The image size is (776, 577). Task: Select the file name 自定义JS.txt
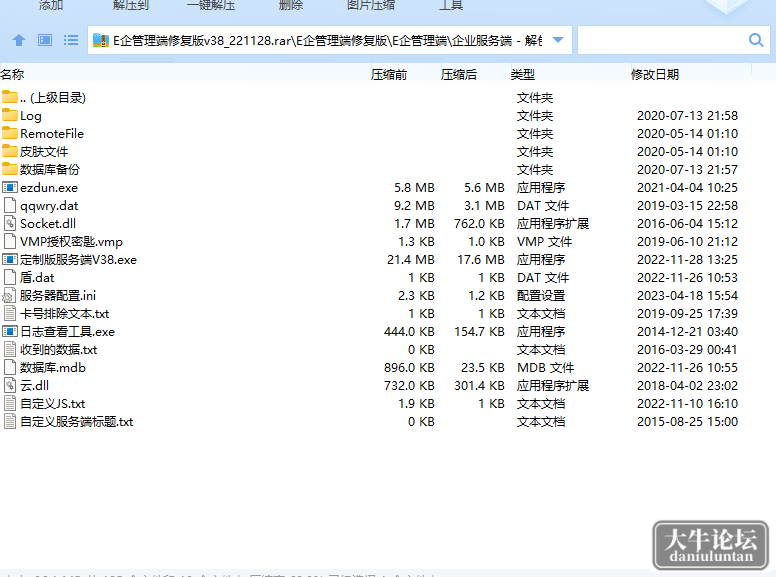pos(52,404)
